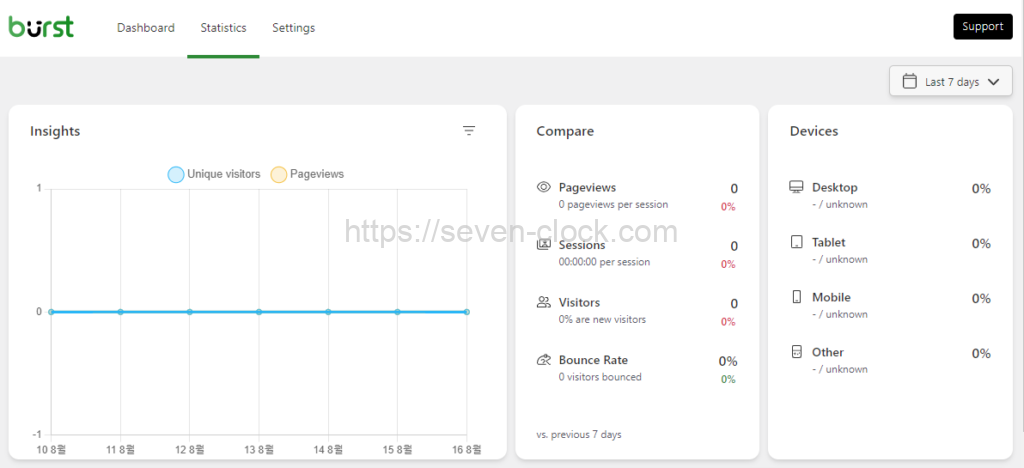The width and height of the screenshot is (1024, 468).
Task: Click the Other device icon
Action: point(797,352)
